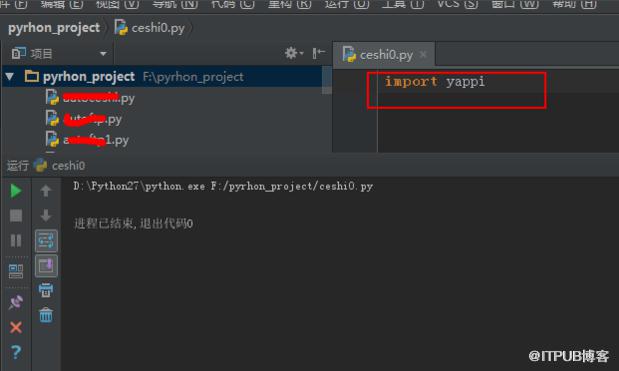The width and height of the screenshot is (619, 371).
Task: Collapse the project tool window icon
Action: click(319, 53)
